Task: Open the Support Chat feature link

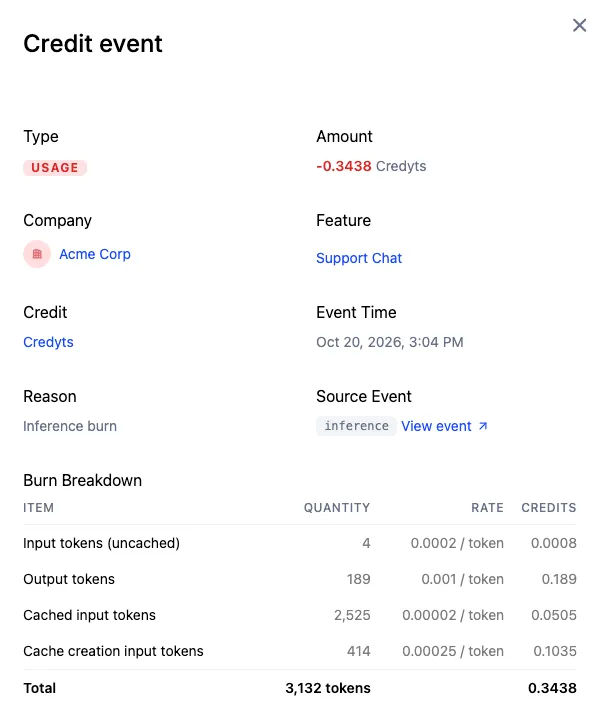Action: [x=358, y=258]
